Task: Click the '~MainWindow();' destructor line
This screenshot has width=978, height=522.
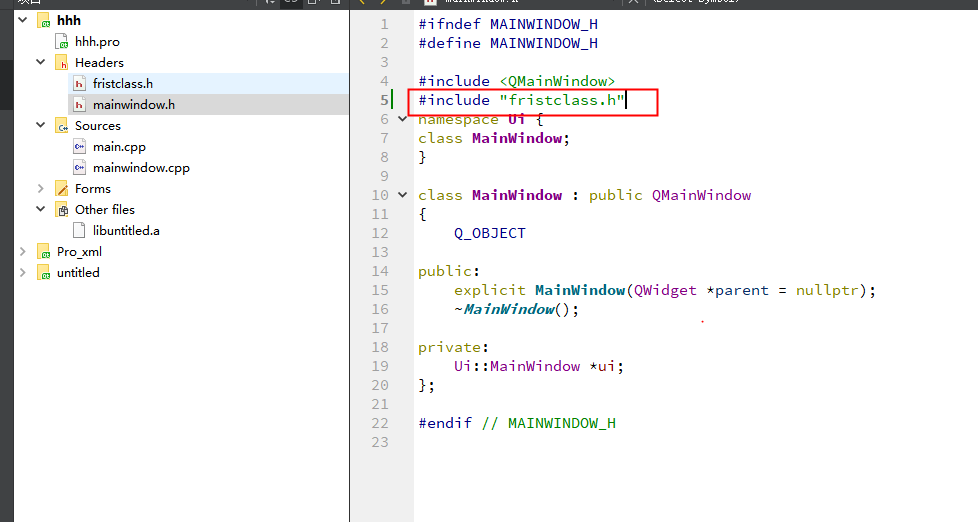Action: (516, 309)
